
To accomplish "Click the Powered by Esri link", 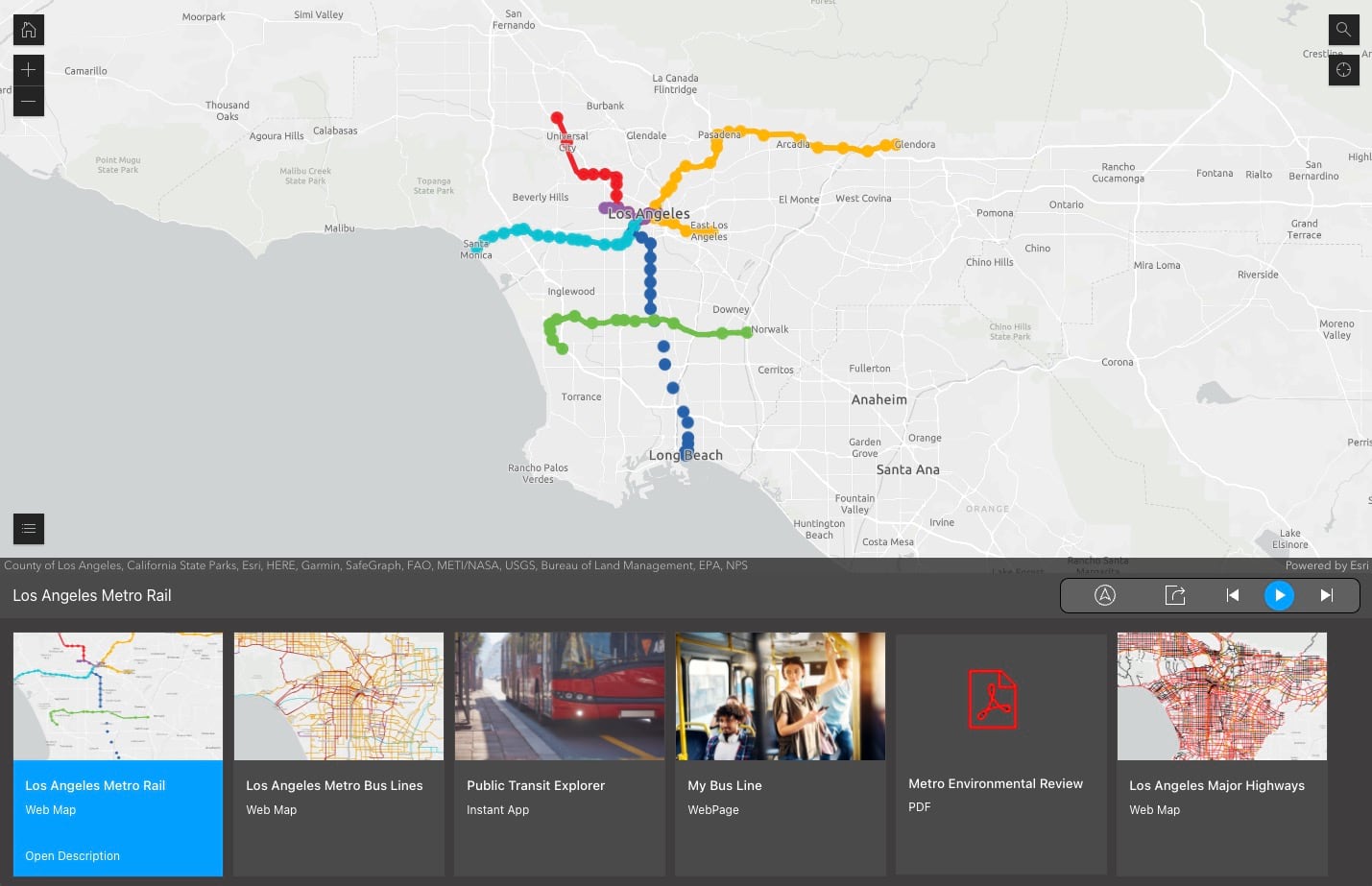I will coord(1327,565).
